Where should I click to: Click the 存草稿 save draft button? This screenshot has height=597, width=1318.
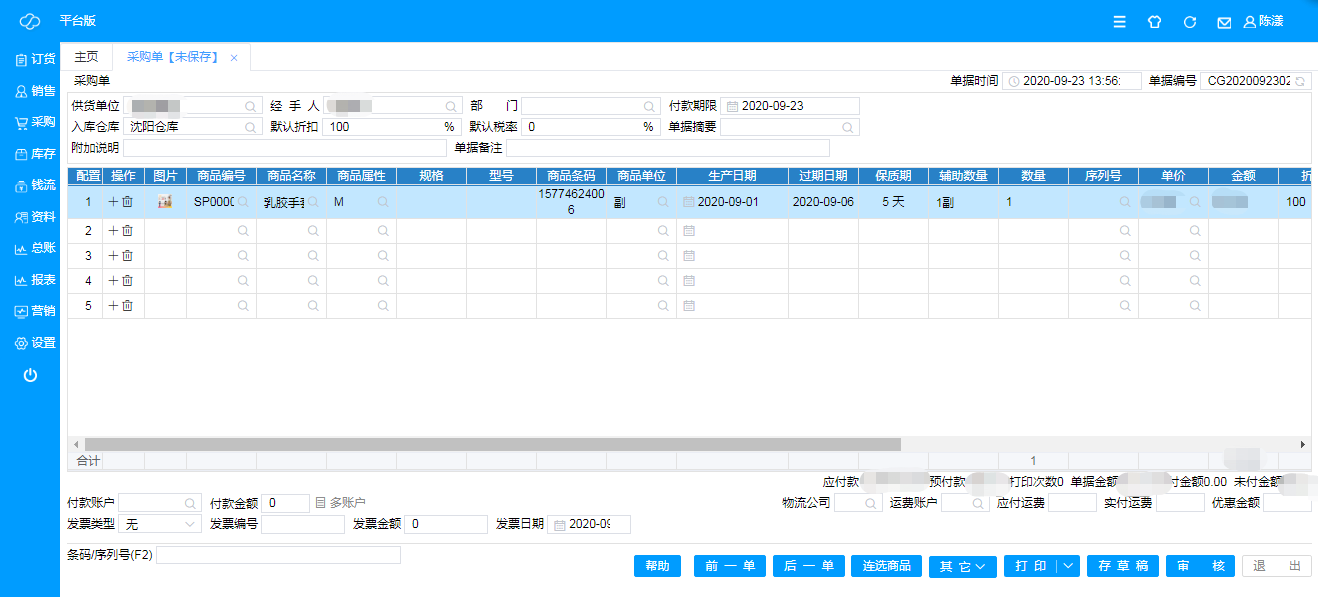[x=1123, y=566]
